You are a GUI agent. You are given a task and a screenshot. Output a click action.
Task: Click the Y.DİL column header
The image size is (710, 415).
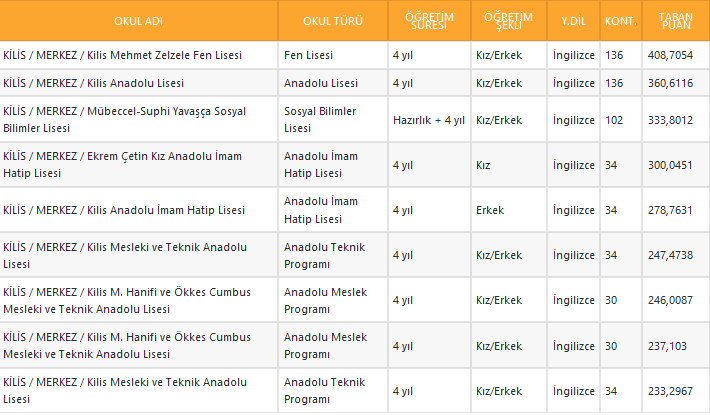[x=574, y=20]
